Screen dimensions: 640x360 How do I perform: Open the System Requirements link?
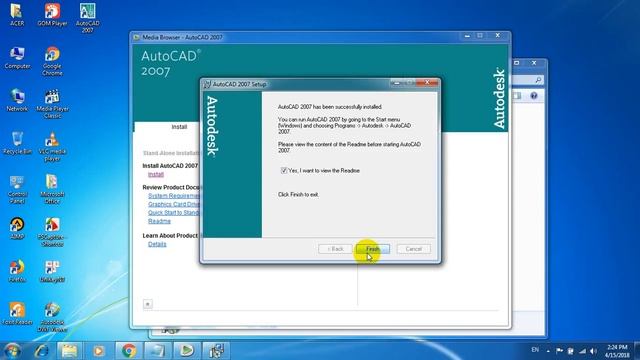coord(174,196)
